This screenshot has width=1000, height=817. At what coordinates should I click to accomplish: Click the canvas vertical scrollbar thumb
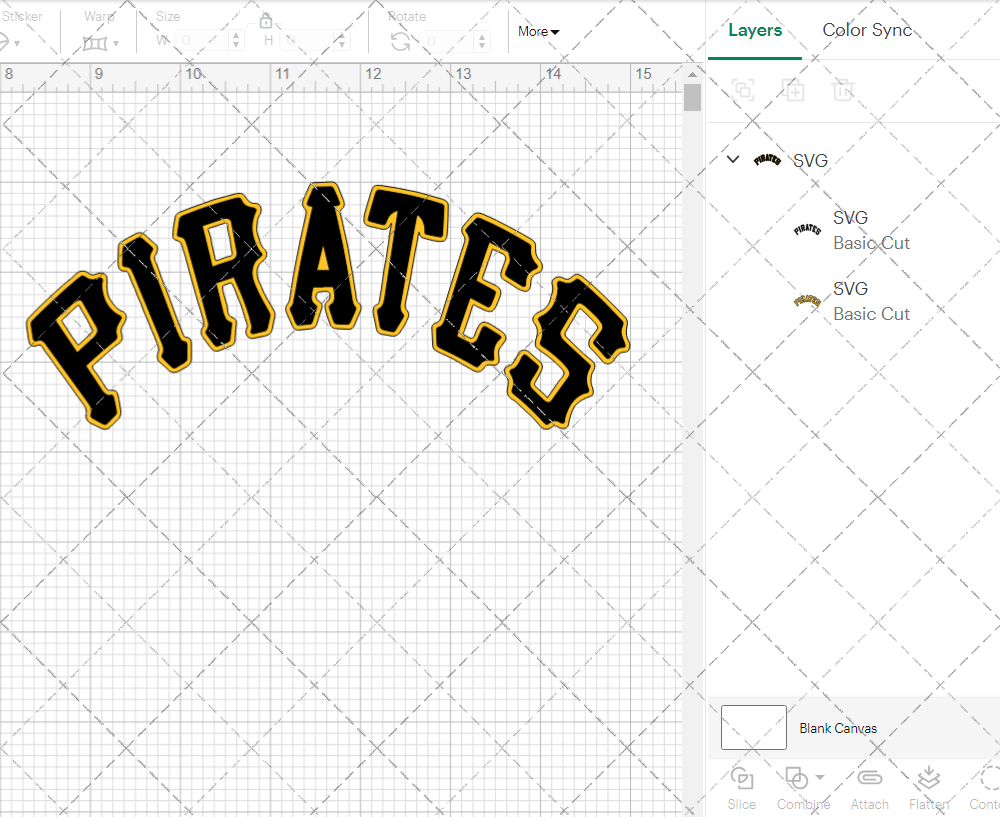pyautogui.click(x=692, y=98)
